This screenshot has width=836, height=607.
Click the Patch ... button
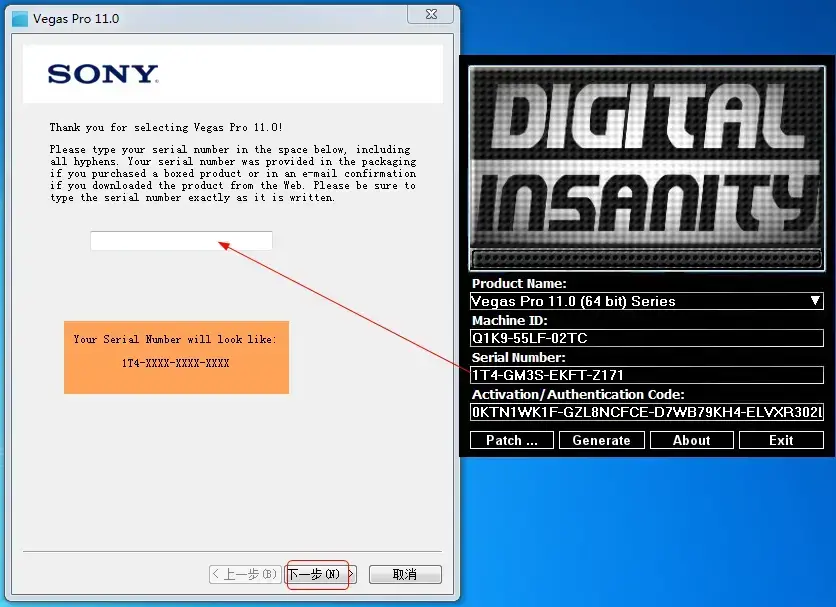[512, 440]
